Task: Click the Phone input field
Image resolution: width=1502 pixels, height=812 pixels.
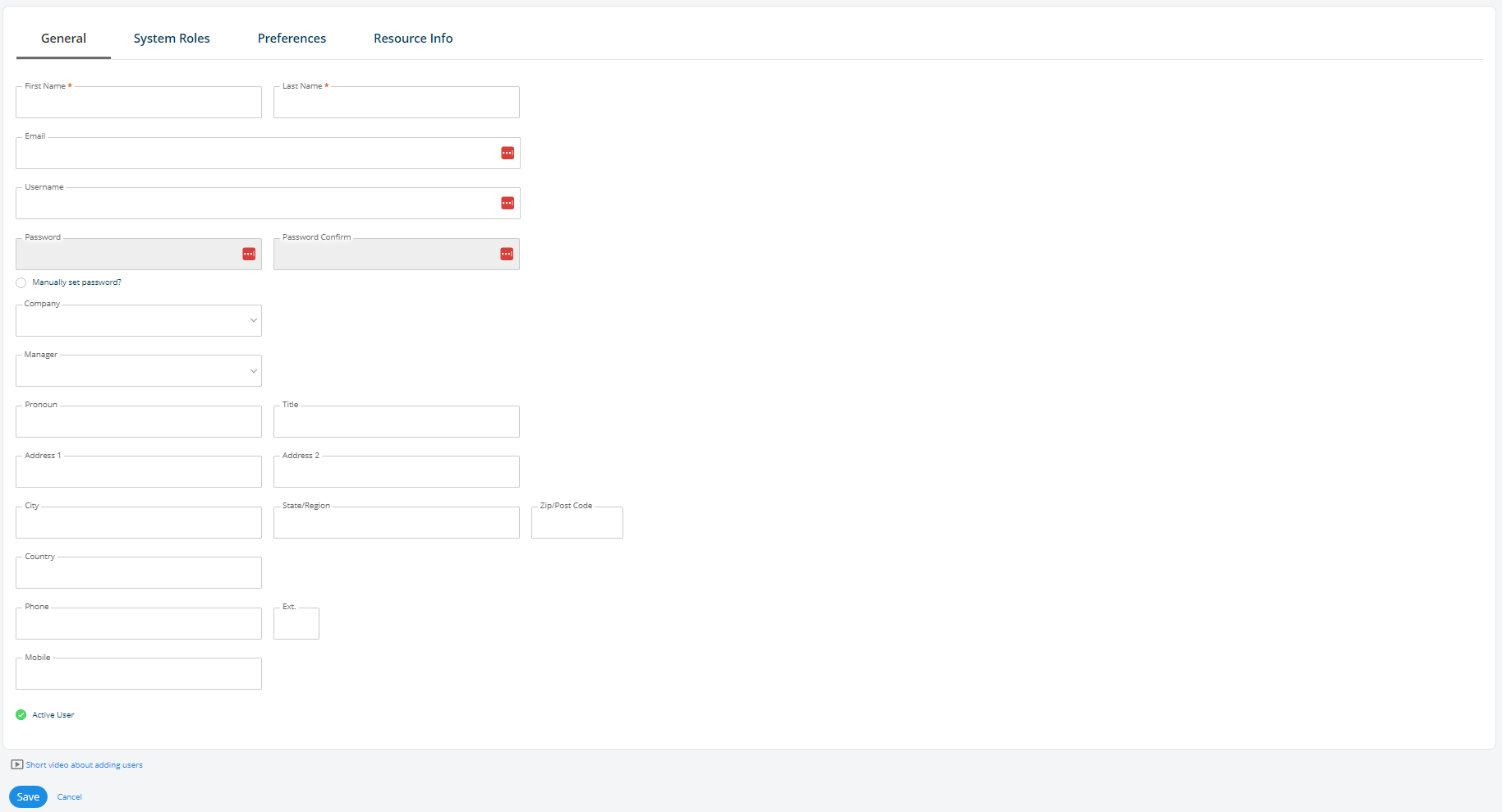Action: [139, 623]
